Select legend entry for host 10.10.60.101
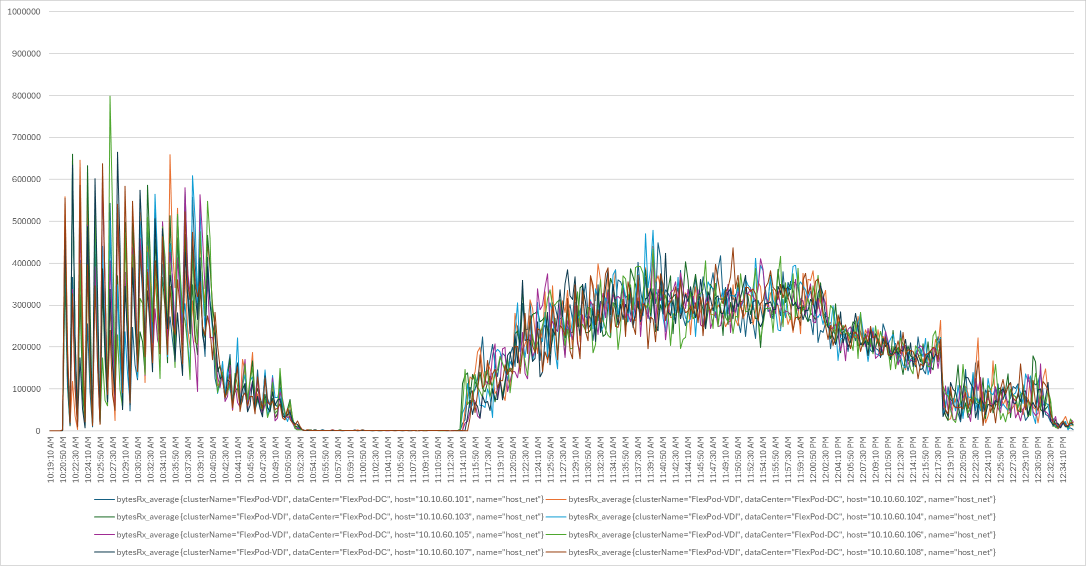 pos(319,499)
